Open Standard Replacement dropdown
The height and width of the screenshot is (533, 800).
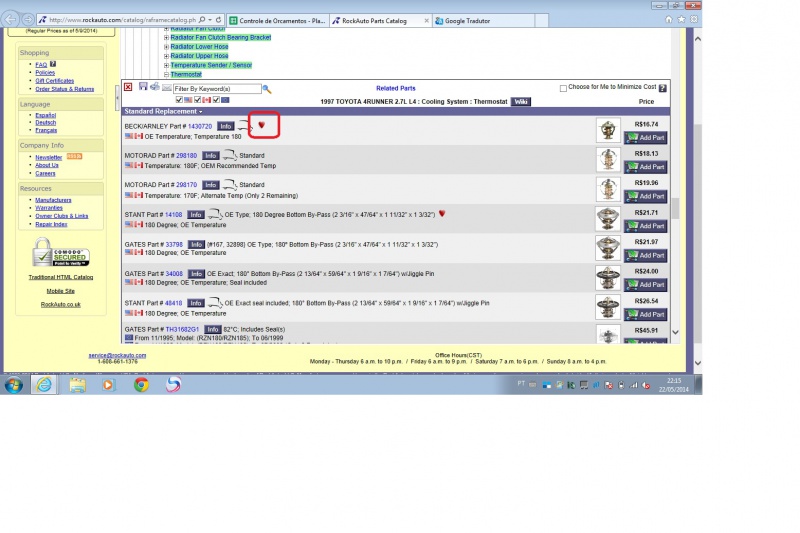click(x=163, y=111)
